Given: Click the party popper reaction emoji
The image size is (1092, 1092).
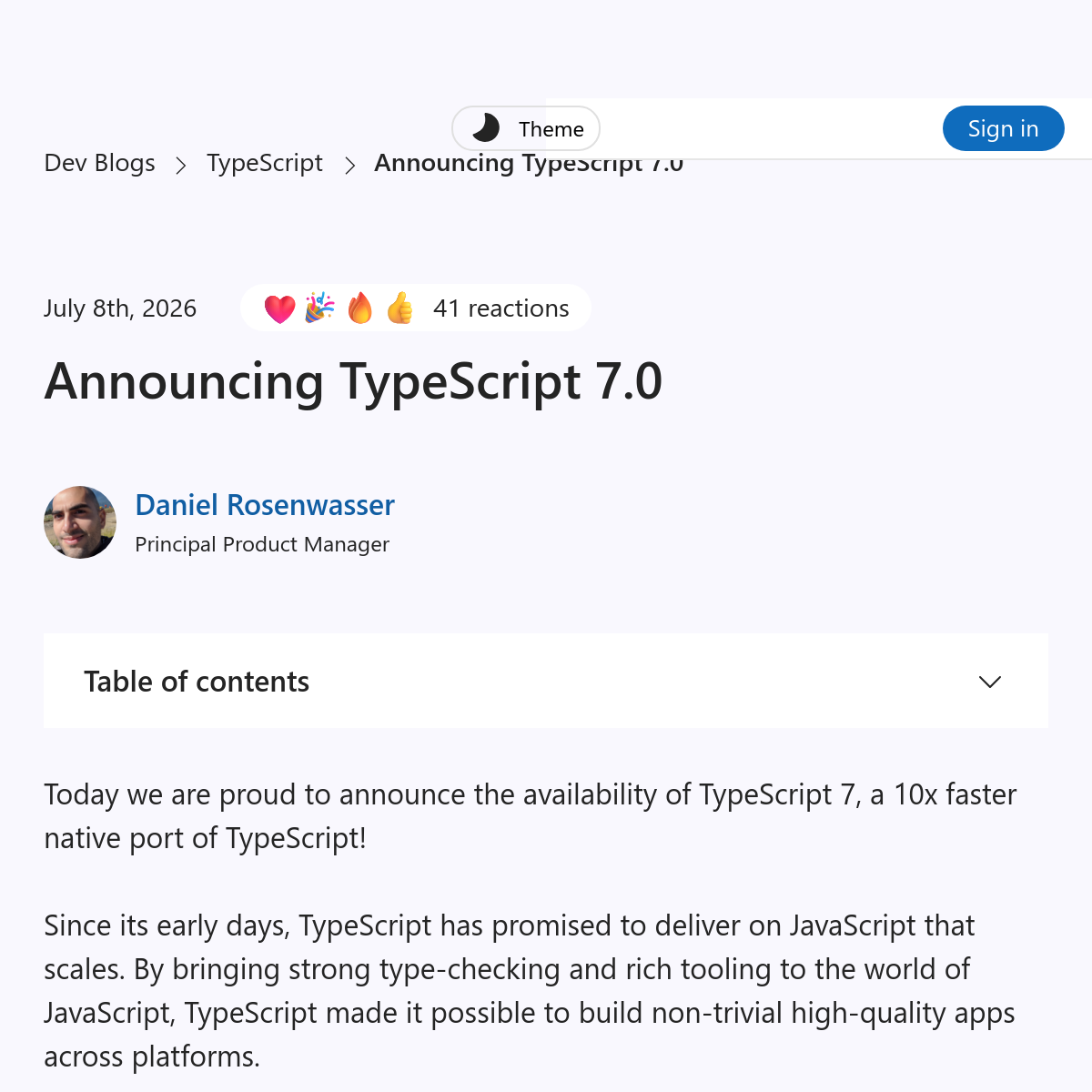Looking at the screenshot, I should pyautogui.click(x=319, y=308).
